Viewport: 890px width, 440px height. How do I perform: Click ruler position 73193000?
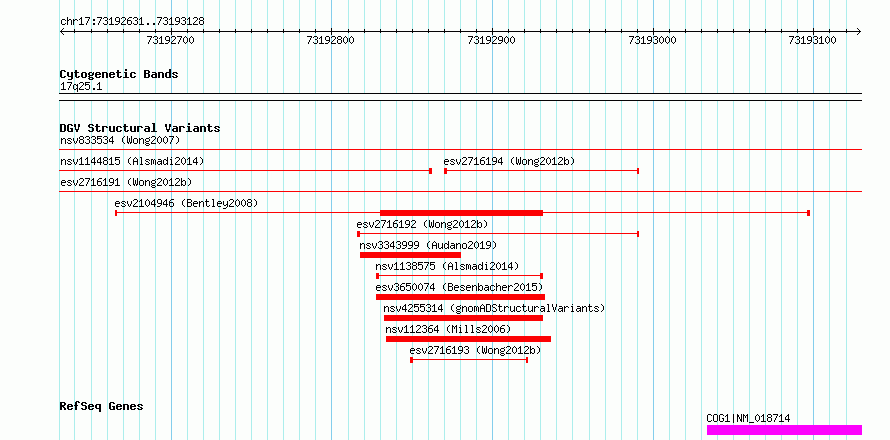click(x=653, y=40)
